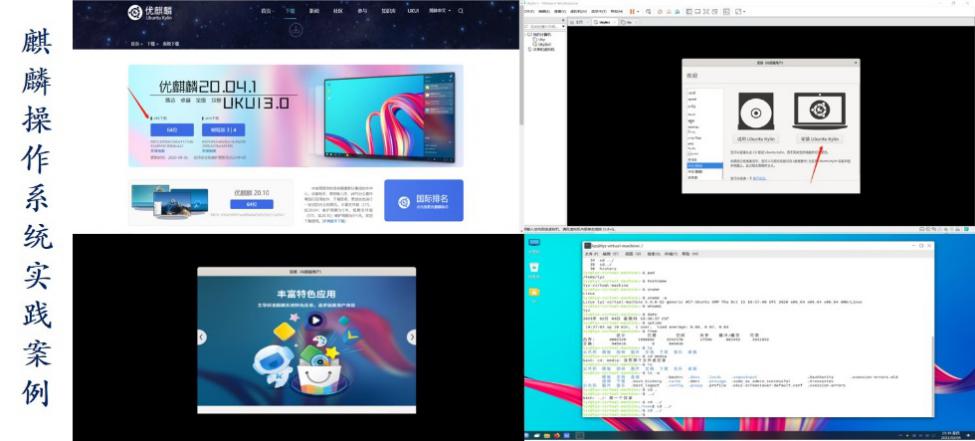Image resolution: width=975 pixels, height=441 pixels.
Task: Click the 安装 Ubuntu Kylin button in the installer
Action: tap(820, 139)
